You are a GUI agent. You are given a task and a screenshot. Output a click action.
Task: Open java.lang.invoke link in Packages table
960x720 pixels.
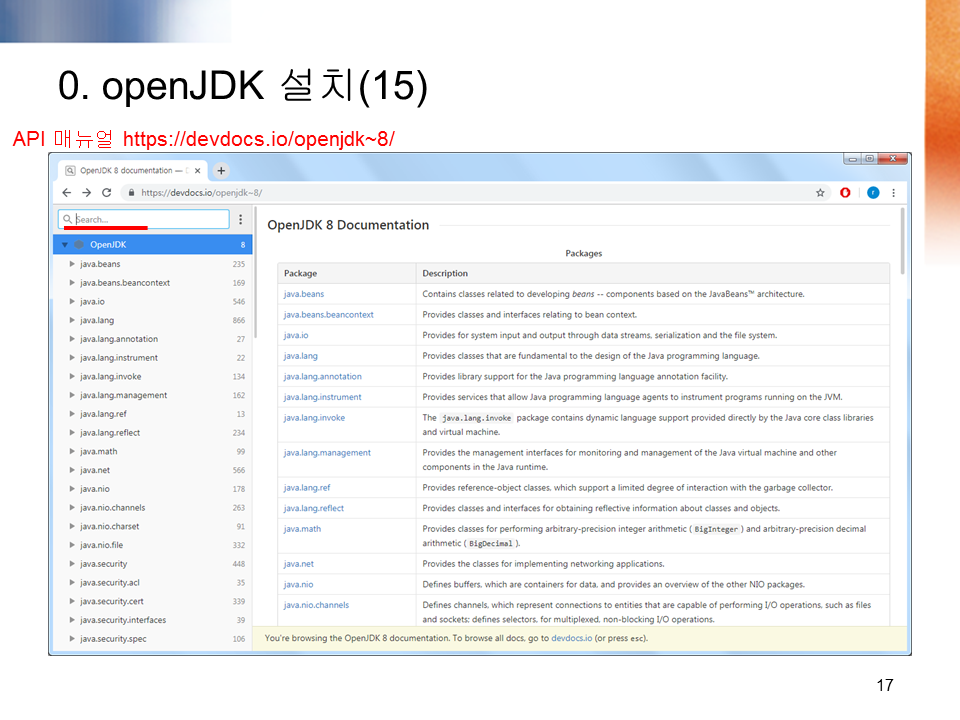[x=314, y=418]
